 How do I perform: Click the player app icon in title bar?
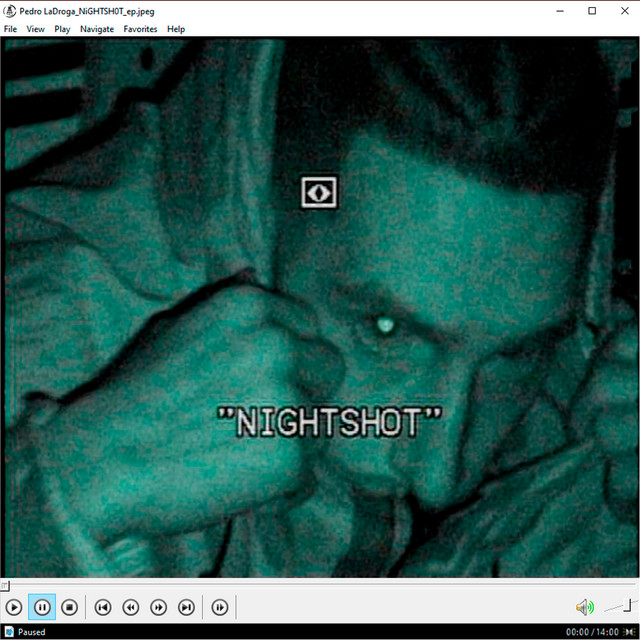tap(9, 11)
